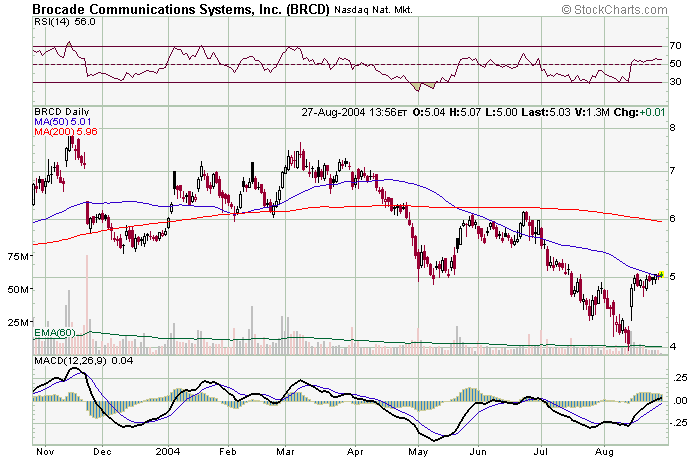Screen dimensions: 700x462
Task: Click the MACD axis label -.25
Action: [x=679, y=423]
